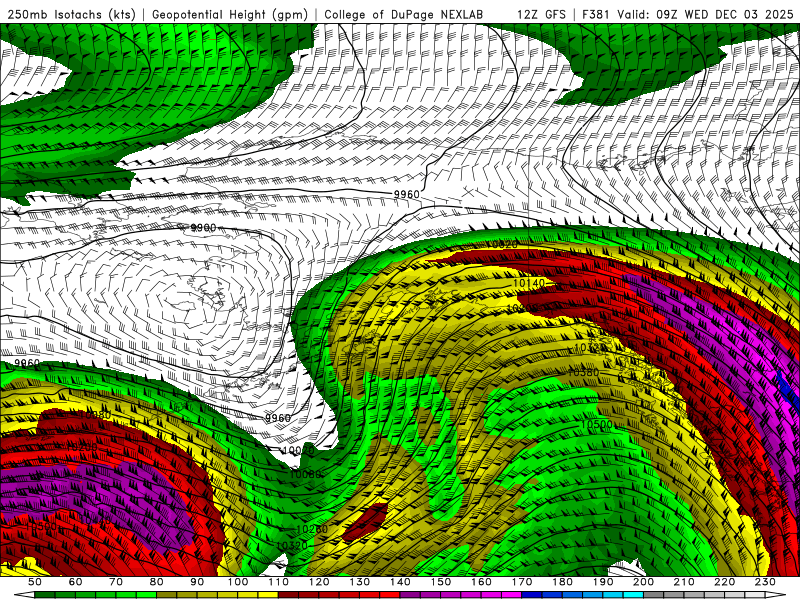Click the "F381" forecast hour label
Viewport: 800px width, 600px height.
click(595, 14)
